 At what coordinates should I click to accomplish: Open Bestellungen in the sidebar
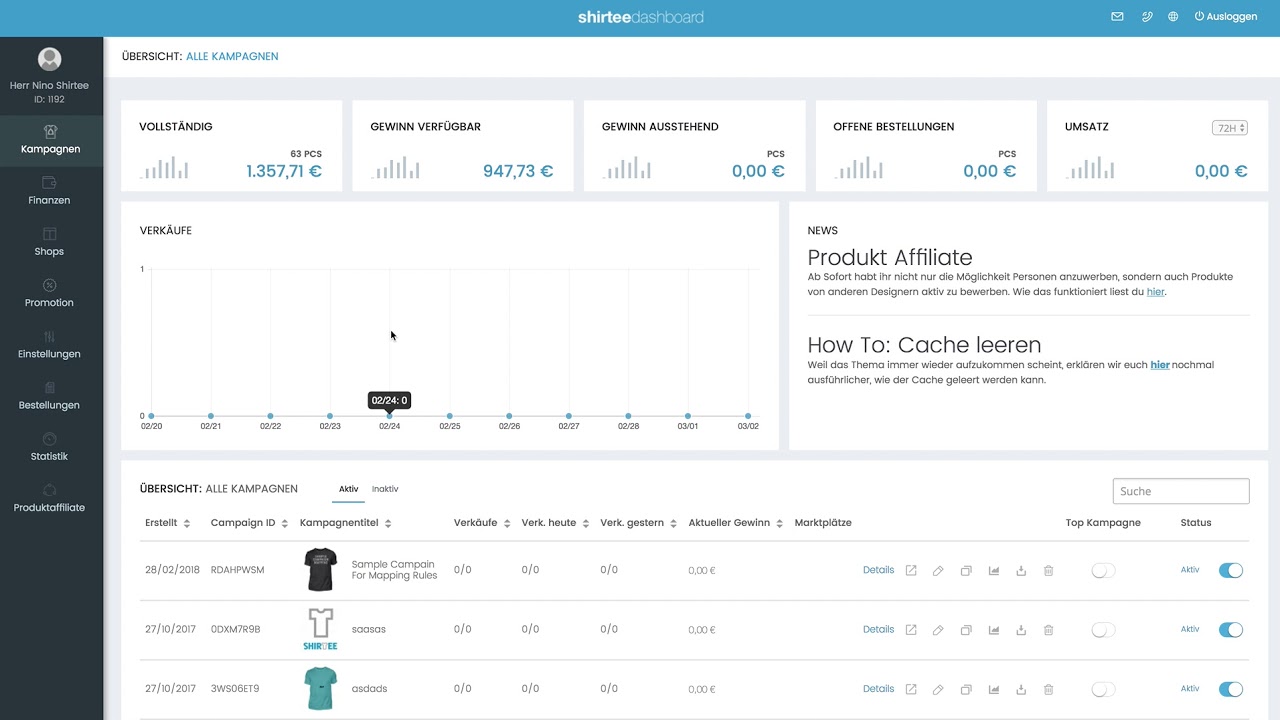coord(51,397)
